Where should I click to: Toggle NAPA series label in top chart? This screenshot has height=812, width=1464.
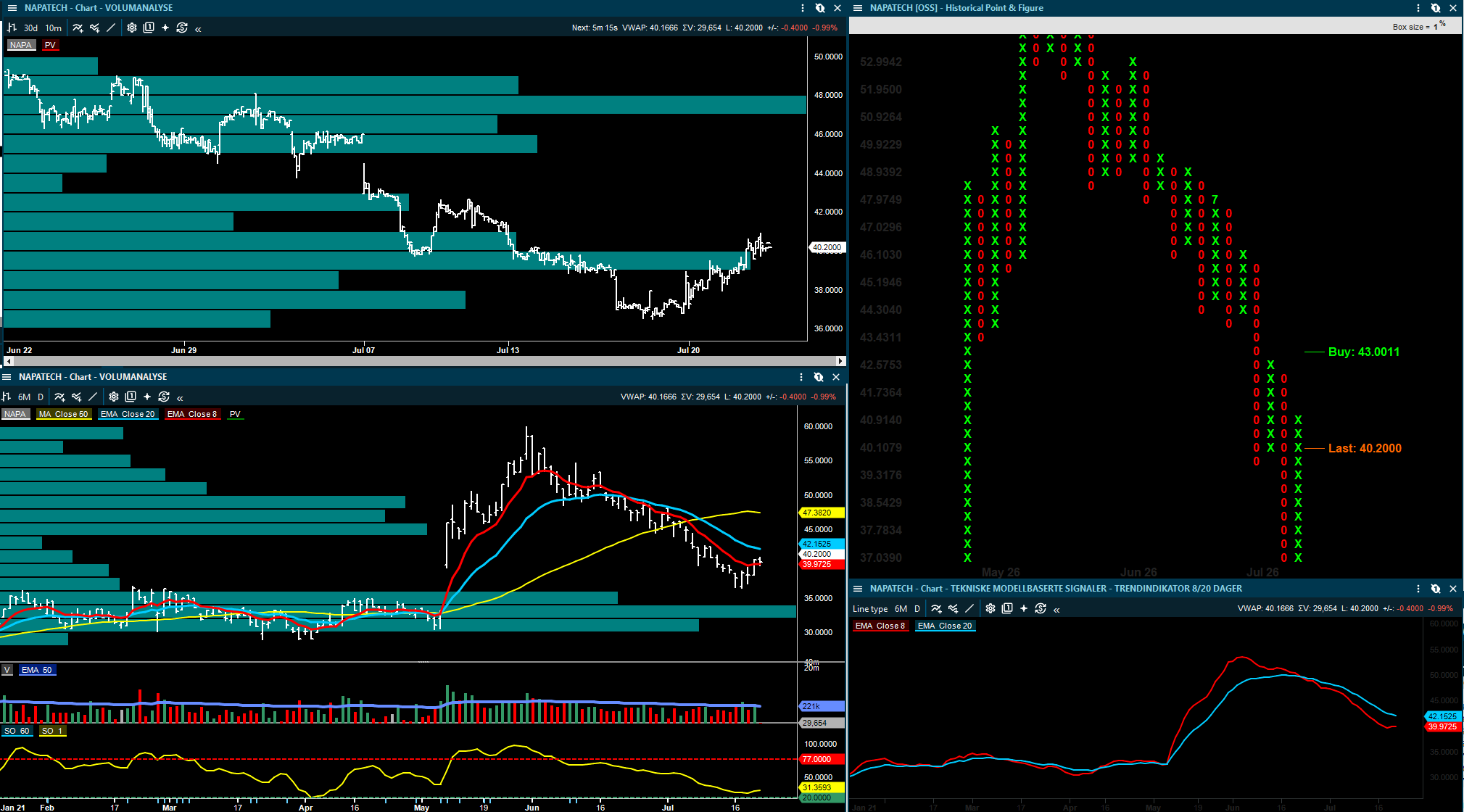(x=21, y=45)
